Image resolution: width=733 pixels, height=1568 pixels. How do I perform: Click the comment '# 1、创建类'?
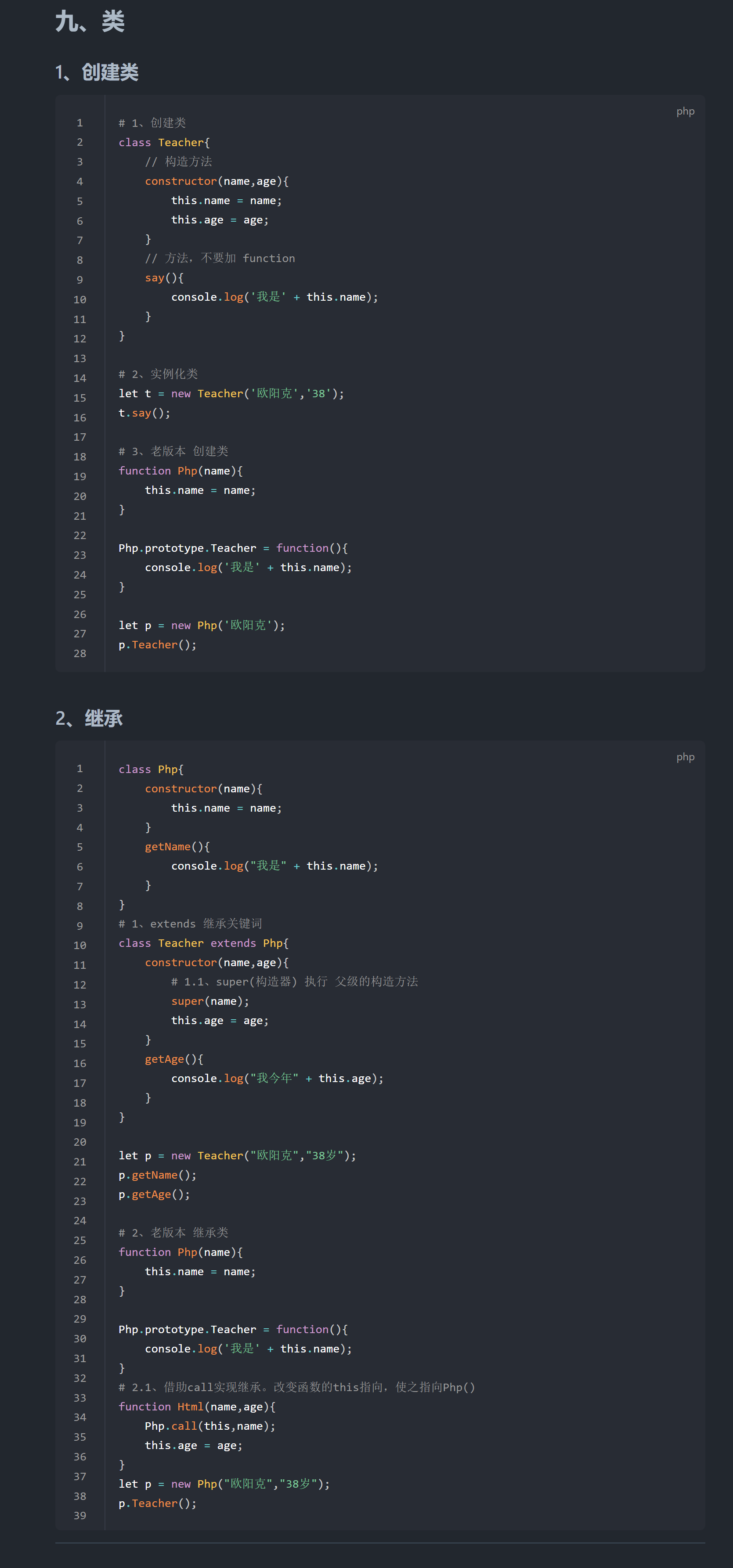pos(152,123)
